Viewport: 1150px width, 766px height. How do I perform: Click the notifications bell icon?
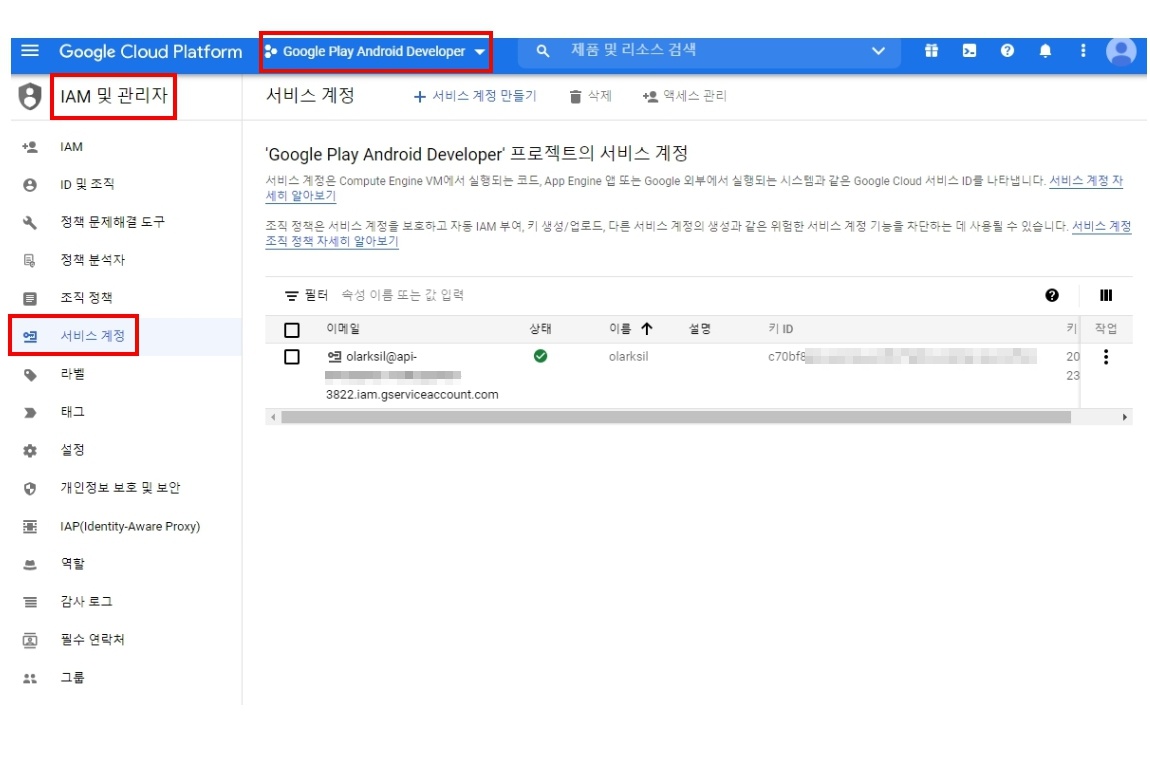(1045, 51)
